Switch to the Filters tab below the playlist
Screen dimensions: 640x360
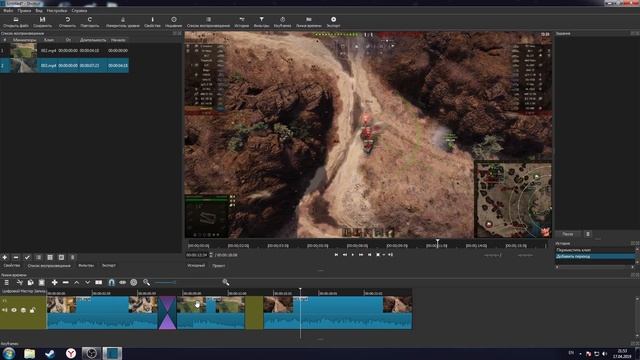coord(86,265)
